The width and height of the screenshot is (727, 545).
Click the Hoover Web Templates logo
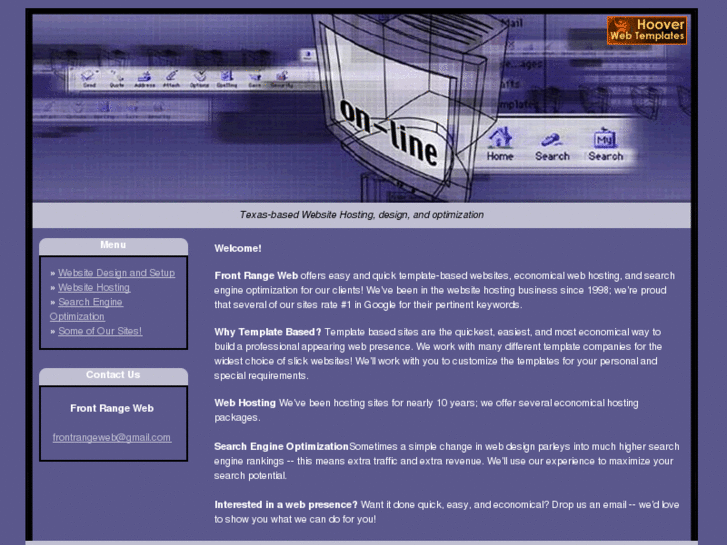point(647,30)
